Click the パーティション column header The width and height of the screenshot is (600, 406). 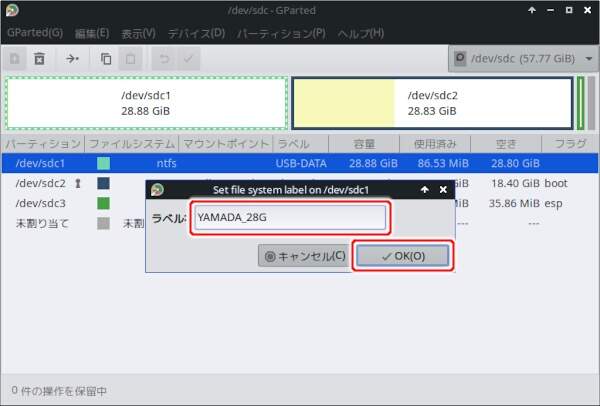[43, 144]
